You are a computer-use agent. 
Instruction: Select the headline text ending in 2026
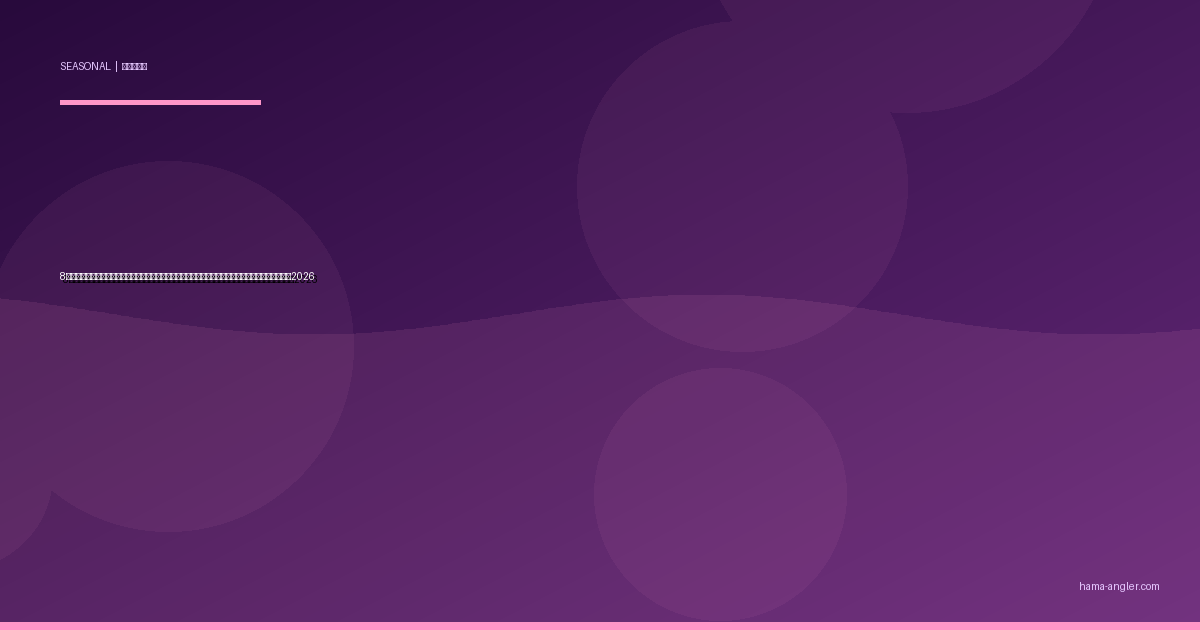pyautogui.click(x=187, y=277)
